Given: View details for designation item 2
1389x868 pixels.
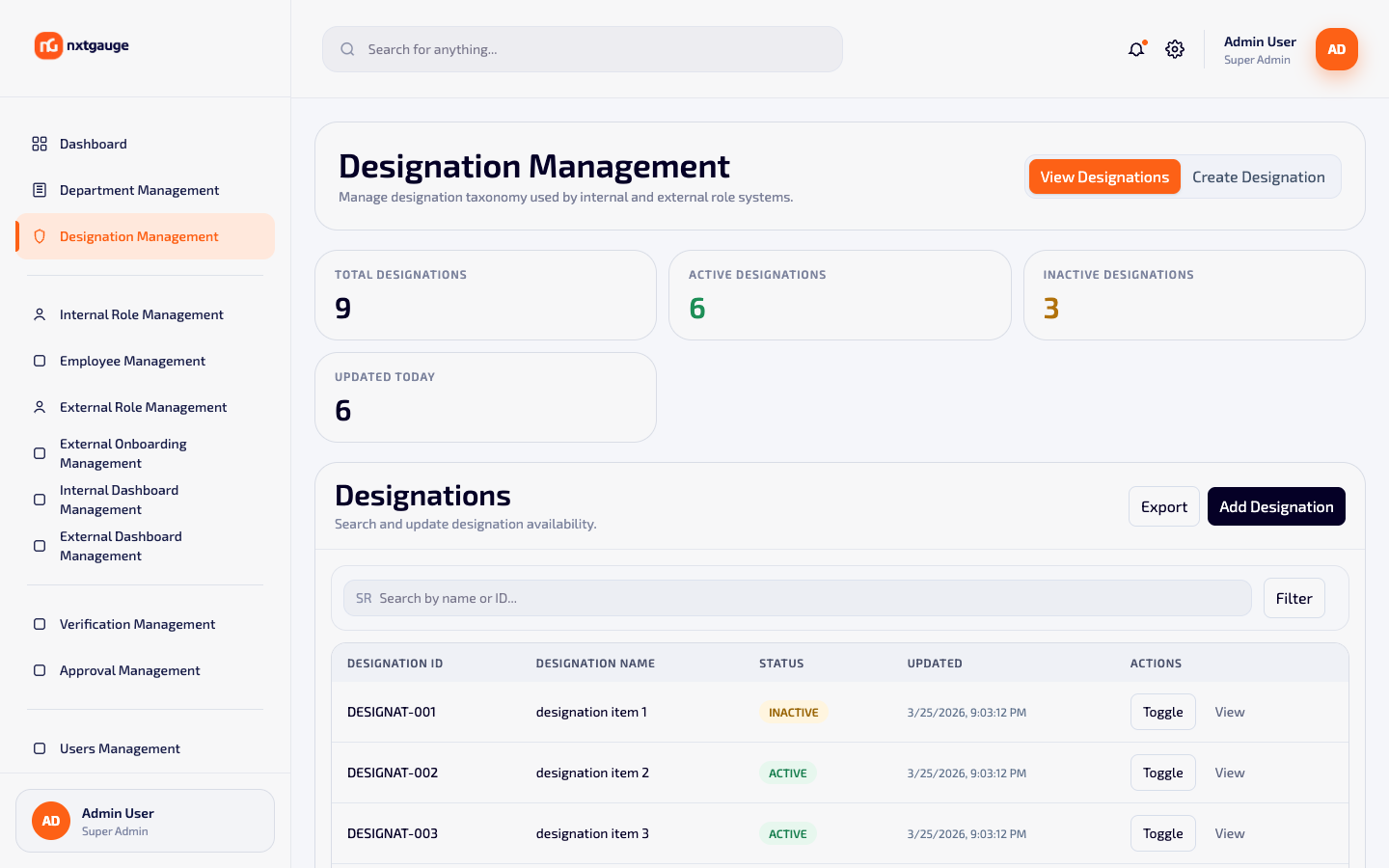Looking at the screenshot, I should point(1230,773).
